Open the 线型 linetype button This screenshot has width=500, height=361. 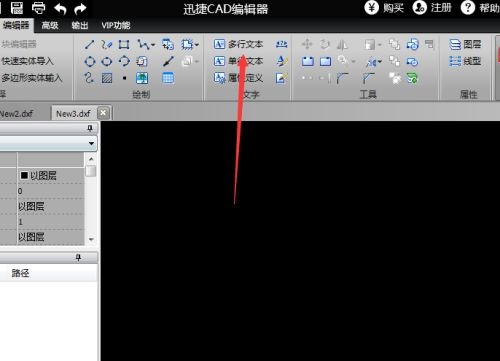(x=465, y=61)
